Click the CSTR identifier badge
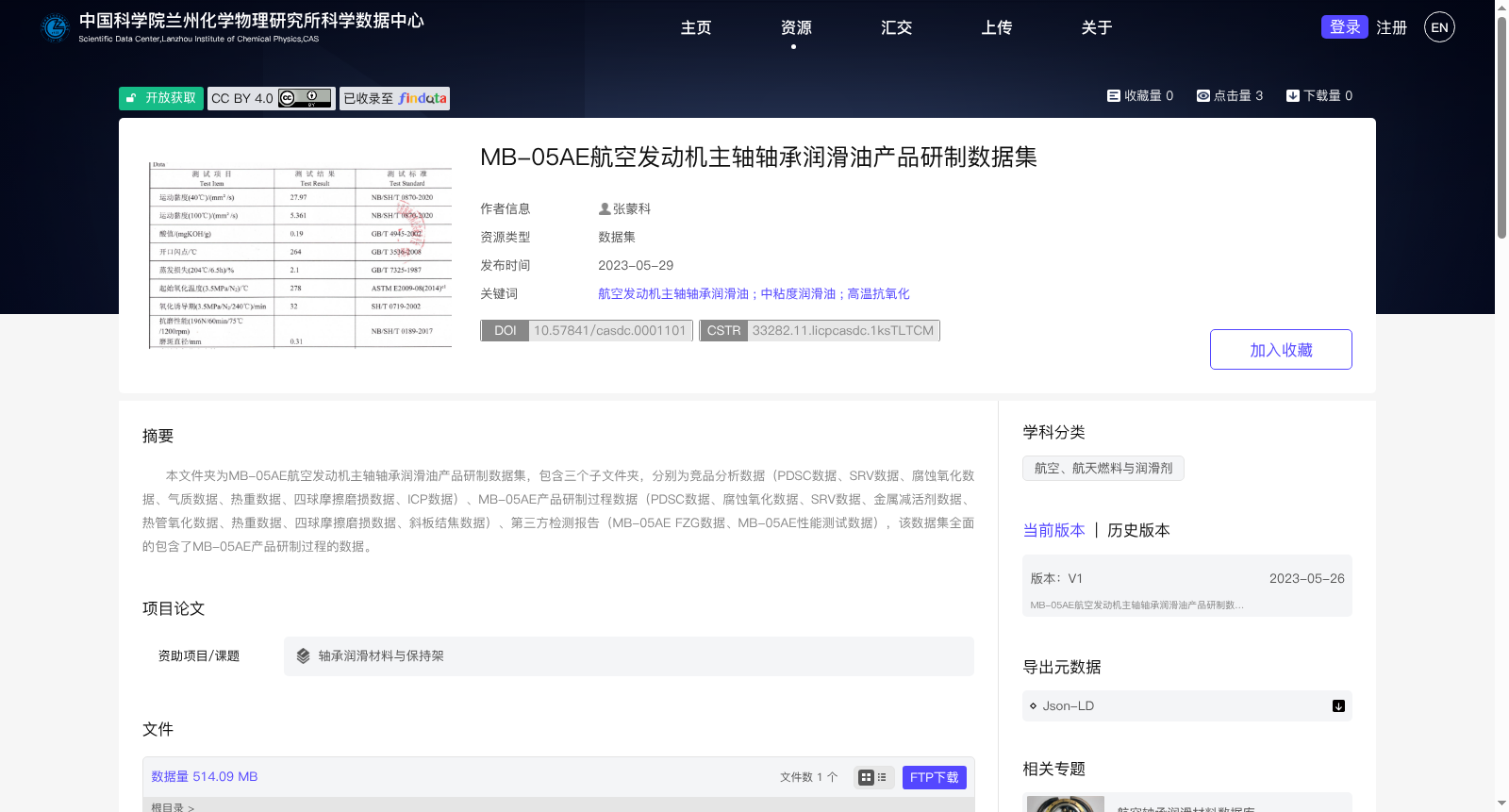Viewport: 1509px width, 812px height. [820, 330]
